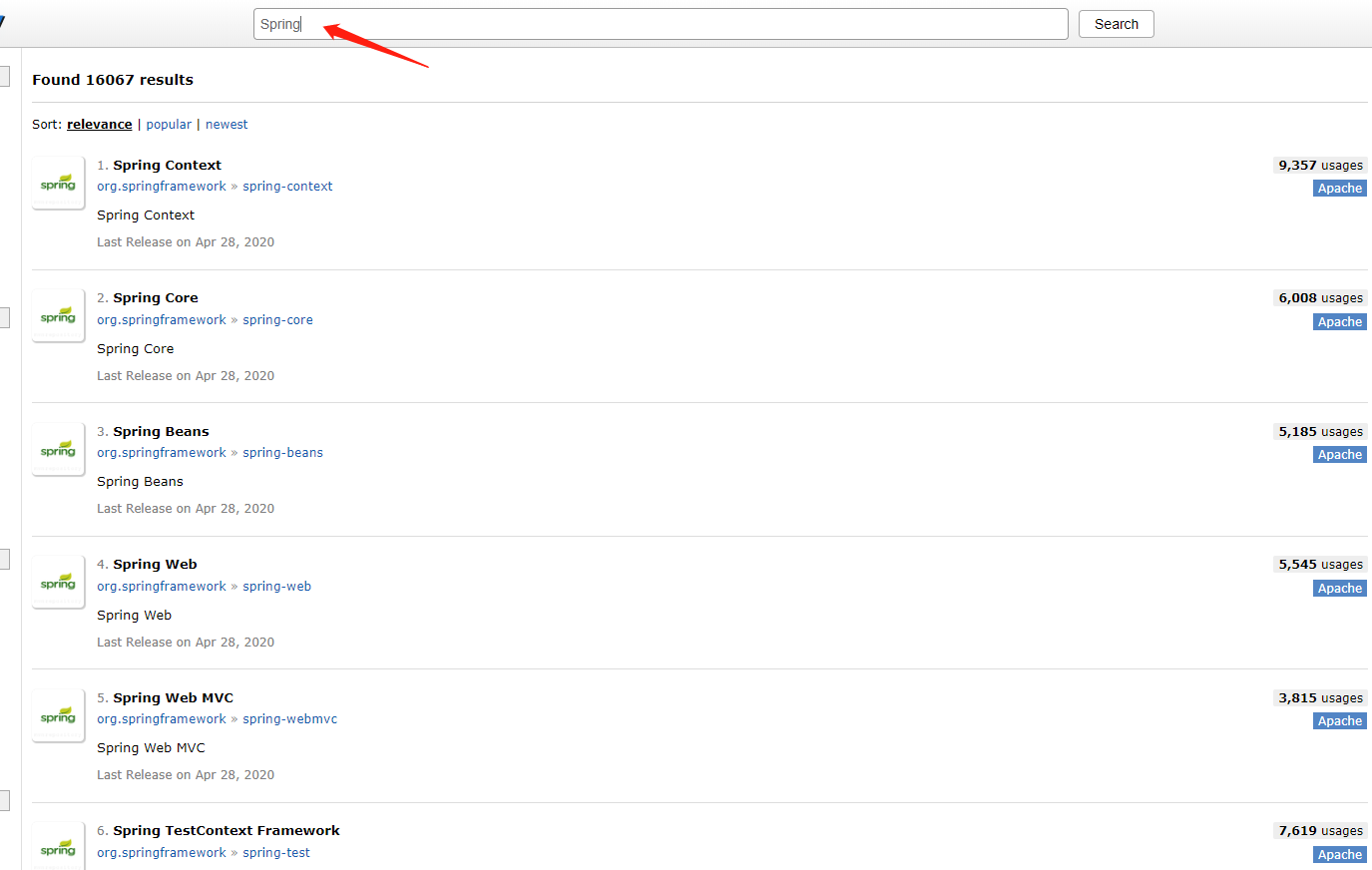The image size is (1372, 870).
Task: Open the Spring Web MVC logo icon
Action: click(58, 715)
